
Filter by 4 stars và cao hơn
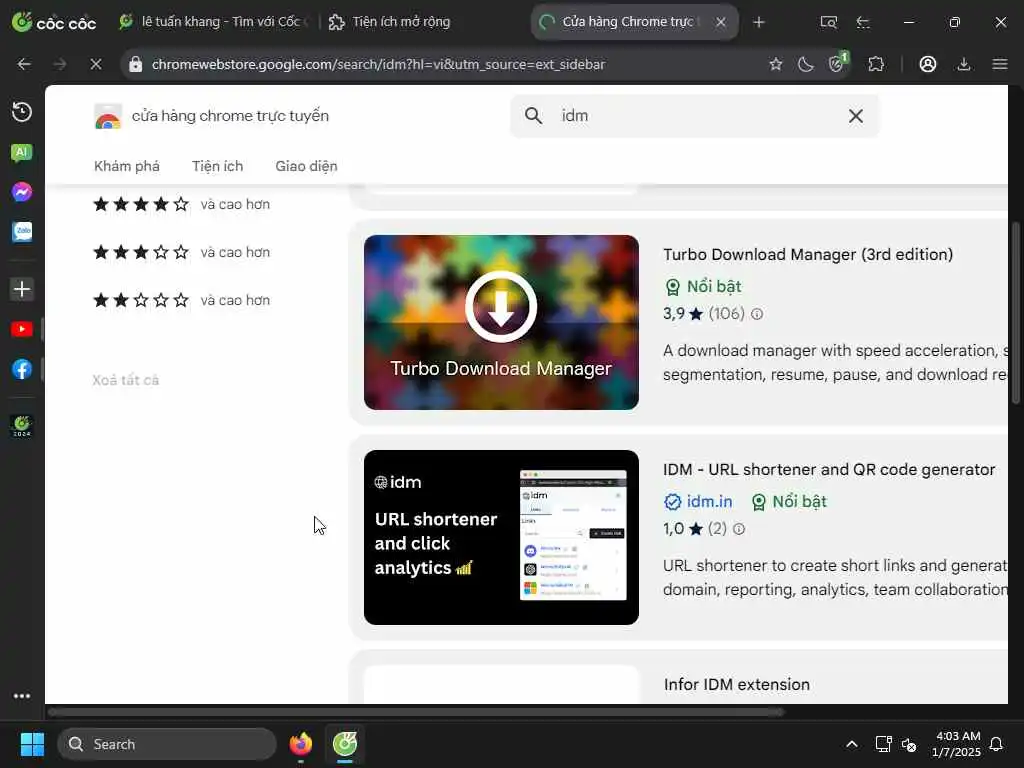[x=182, y=204]
